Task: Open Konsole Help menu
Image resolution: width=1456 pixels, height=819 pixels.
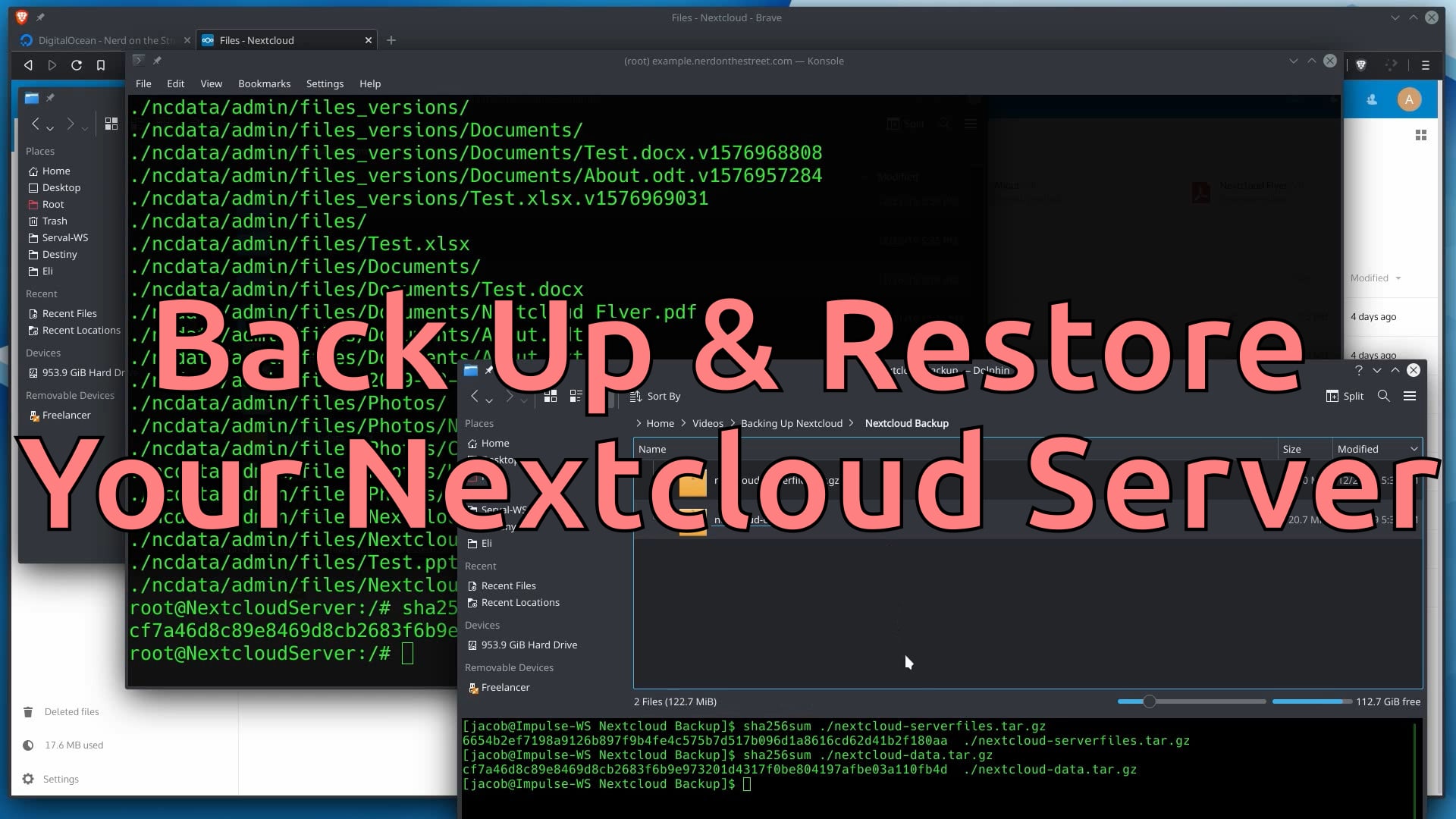Action: pyautogui.click(x=370, y=83)
